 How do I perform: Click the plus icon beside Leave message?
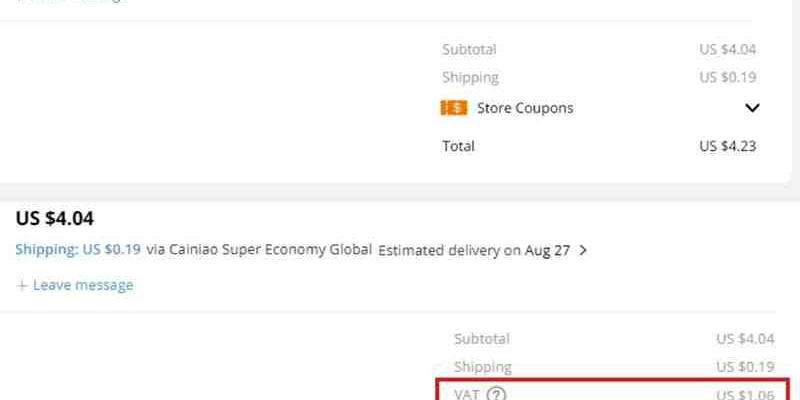coord(21,285)
